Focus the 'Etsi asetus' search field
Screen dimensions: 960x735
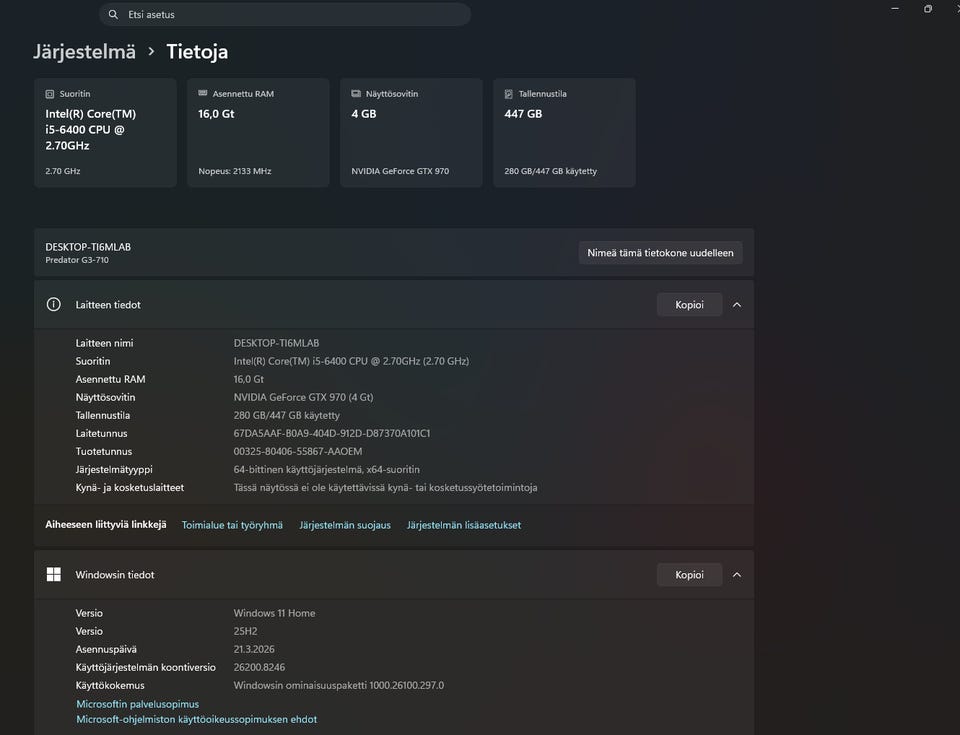click(285, 14)
